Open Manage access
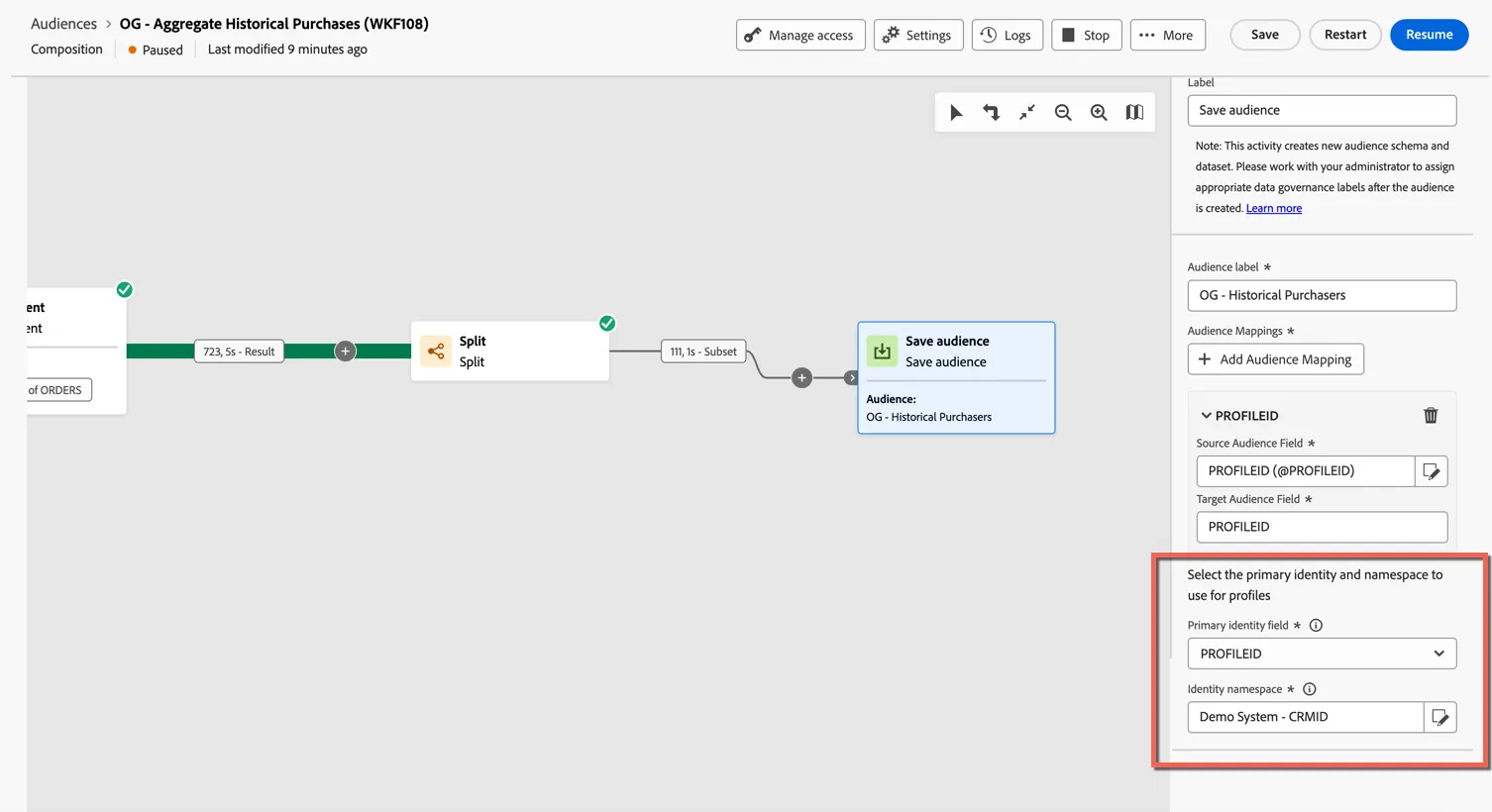 click(x=800, y=36)
